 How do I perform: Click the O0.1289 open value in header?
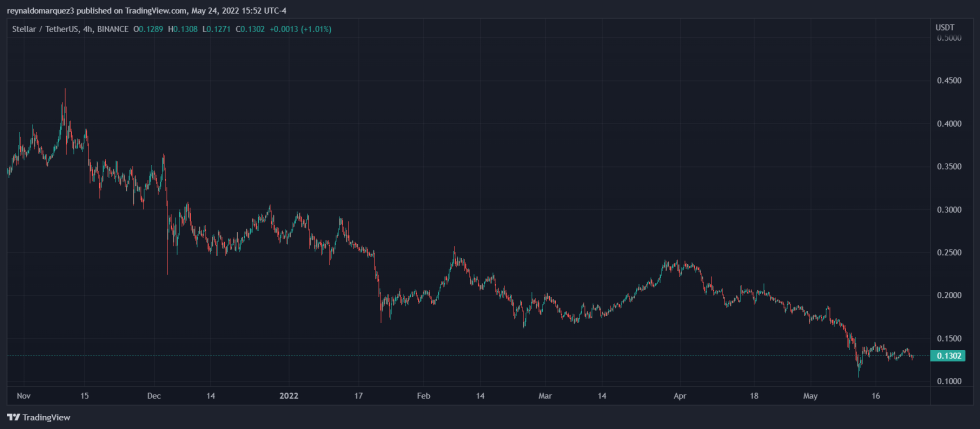(149, 29)
